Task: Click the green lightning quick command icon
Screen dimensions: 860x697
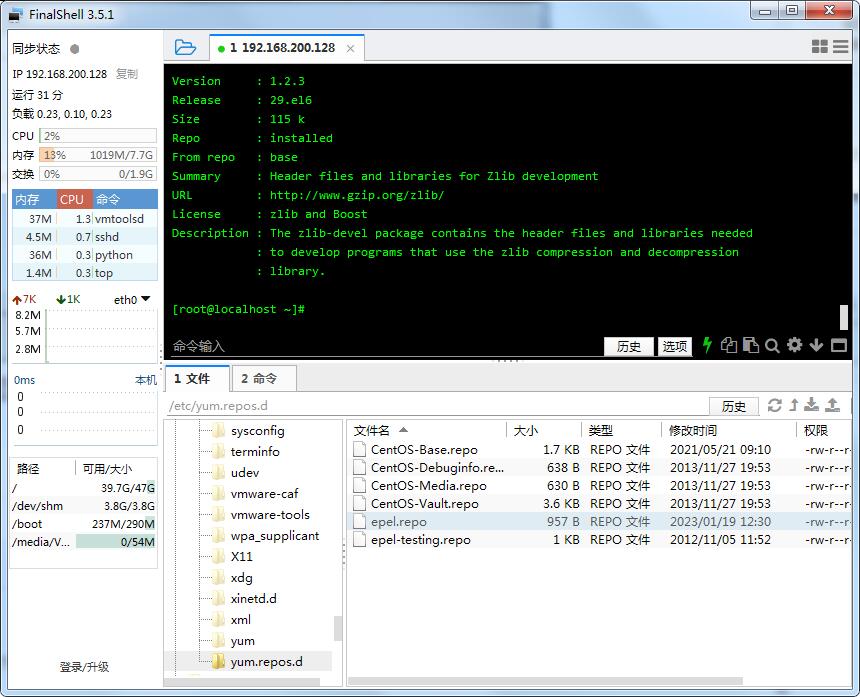Action: (x=708, y=345)
